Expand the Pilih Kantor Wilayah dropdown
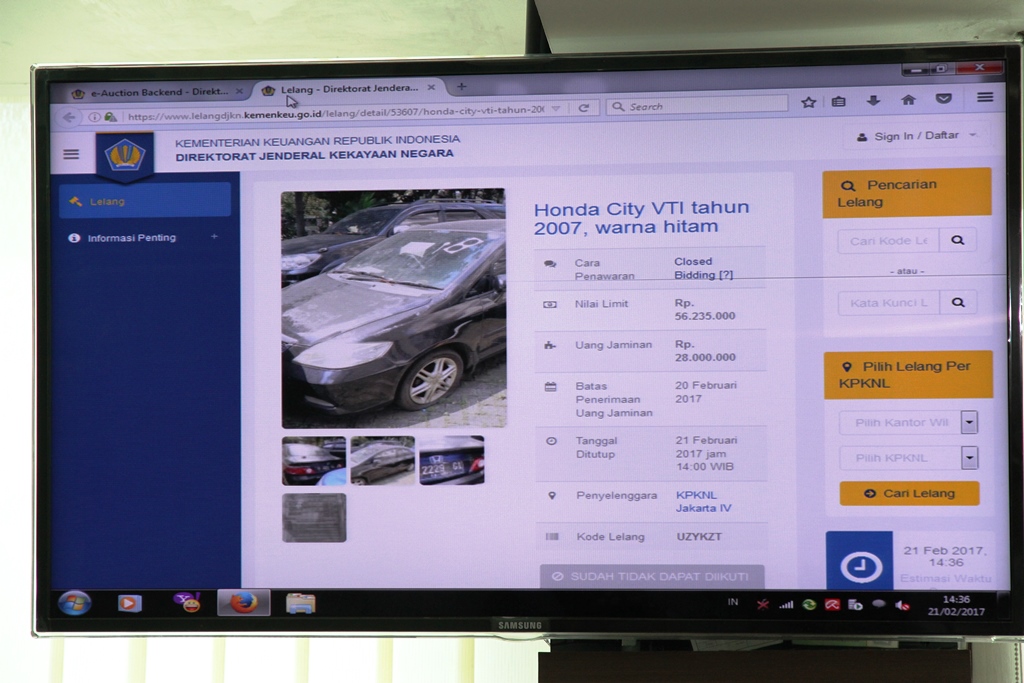The height and width of the screenshot is (683, 1024). click(969, 423)
